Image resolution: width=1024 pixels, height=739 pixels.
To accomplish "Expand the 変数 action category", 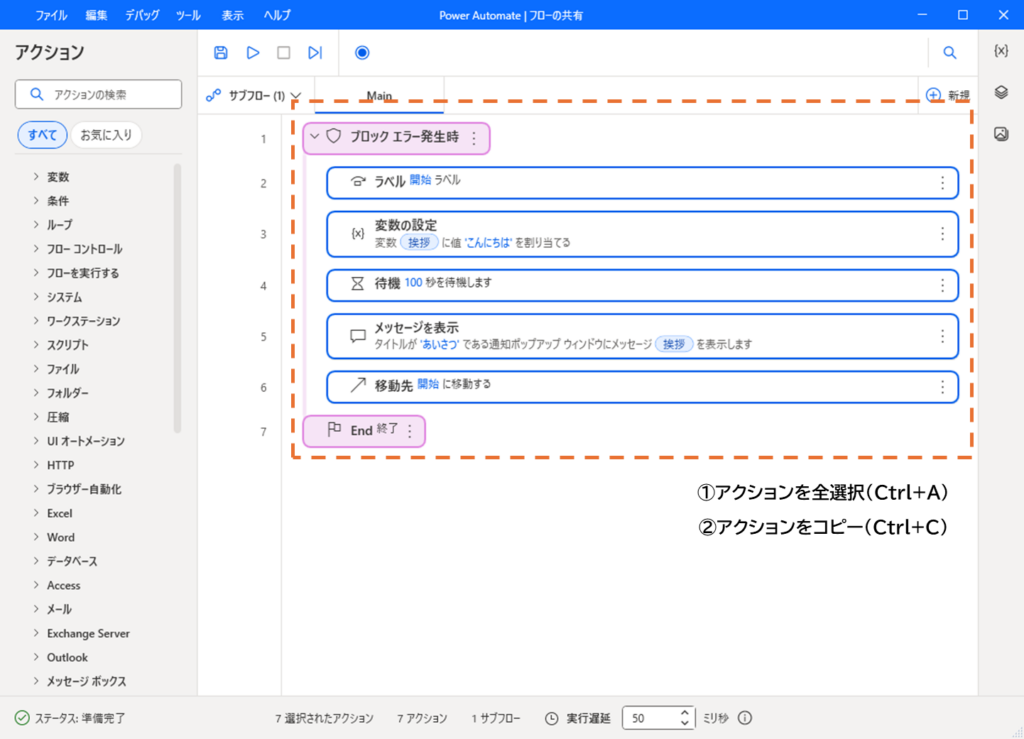I will [58, 177].
